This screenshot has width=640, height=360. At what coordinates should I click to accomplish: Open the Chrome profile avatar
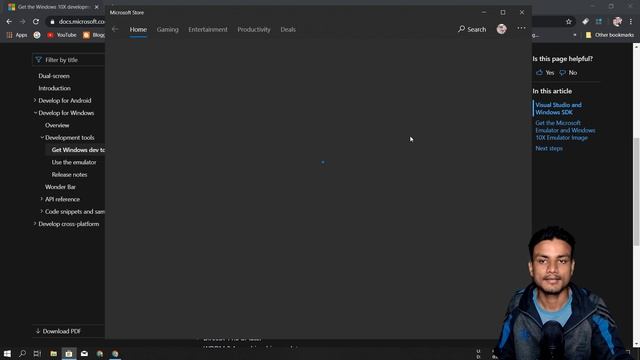tap(617, 22)
